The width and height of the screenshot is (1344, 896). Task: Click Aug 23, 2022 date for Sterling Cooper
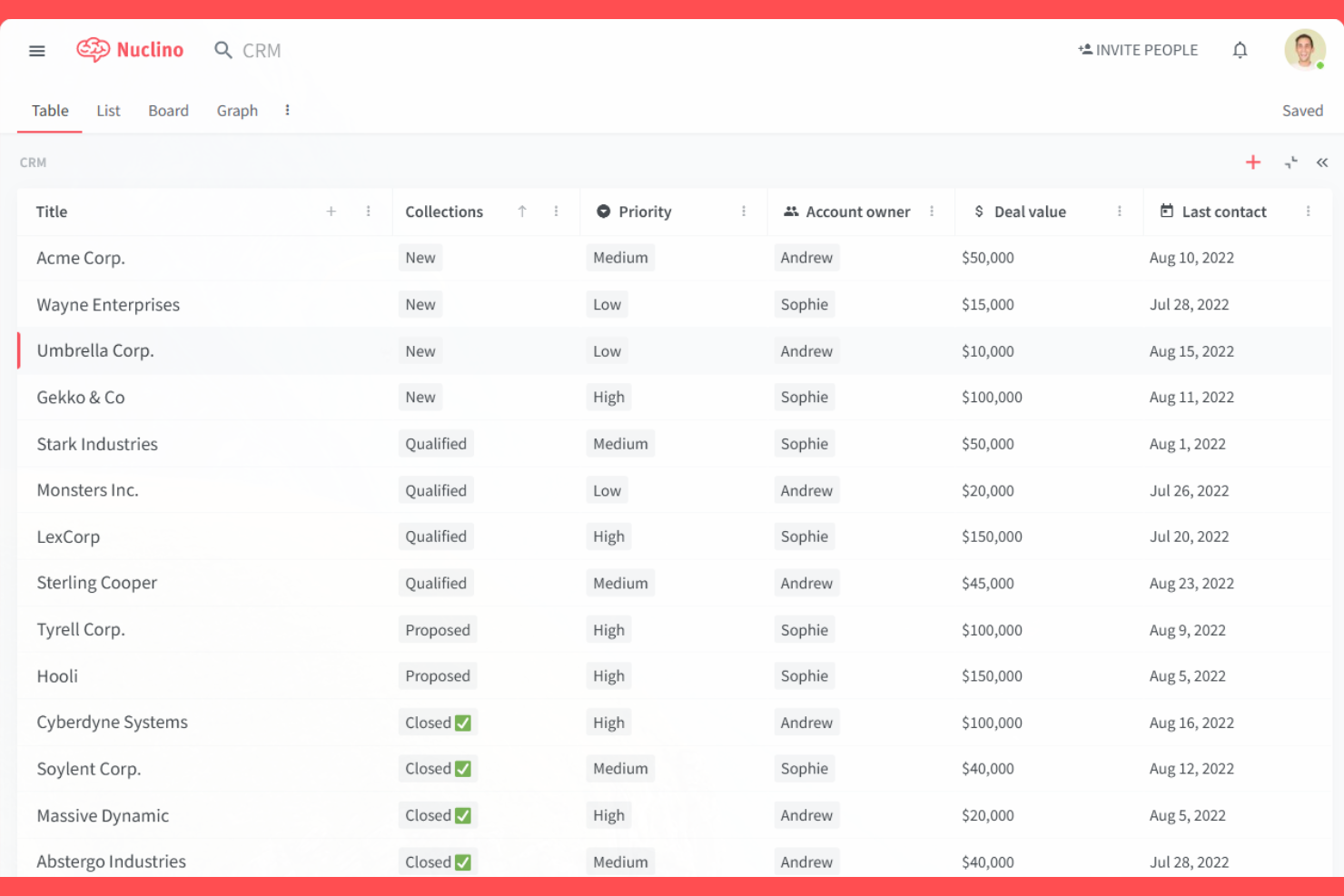(1191, 584)
